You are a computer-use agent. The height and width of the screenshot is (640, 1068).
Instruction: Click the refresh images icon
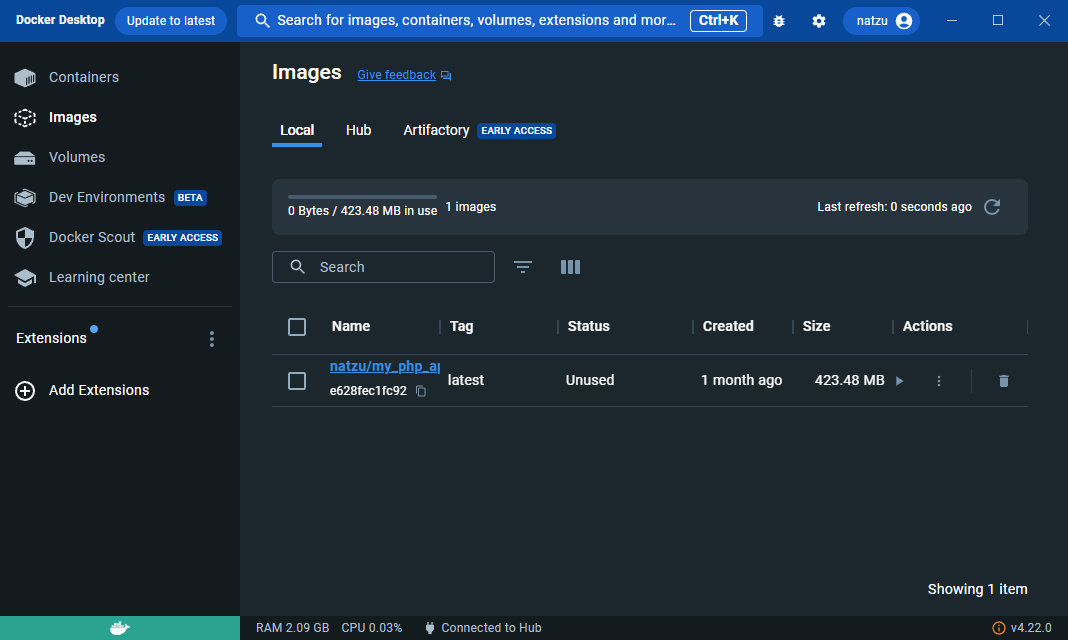992,207
